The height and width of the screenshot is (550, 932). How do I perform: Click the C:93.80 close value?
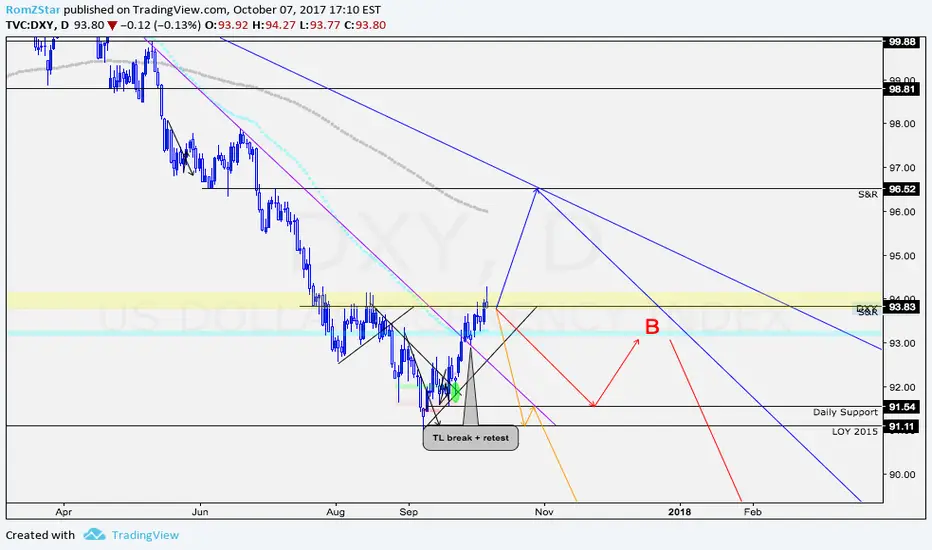tap(365, 25)
